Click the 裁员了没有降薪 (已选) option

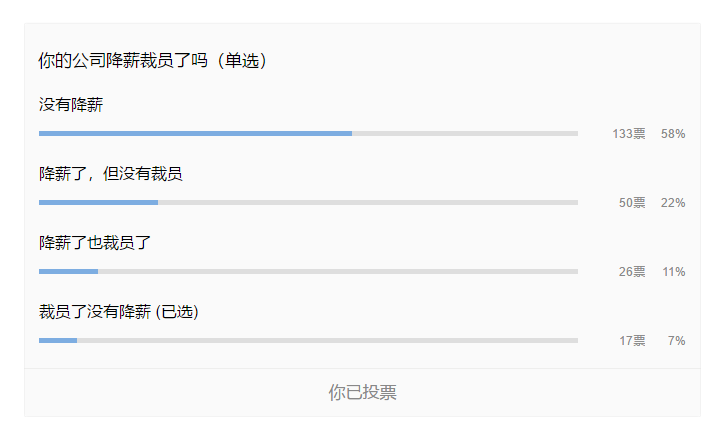118,312
